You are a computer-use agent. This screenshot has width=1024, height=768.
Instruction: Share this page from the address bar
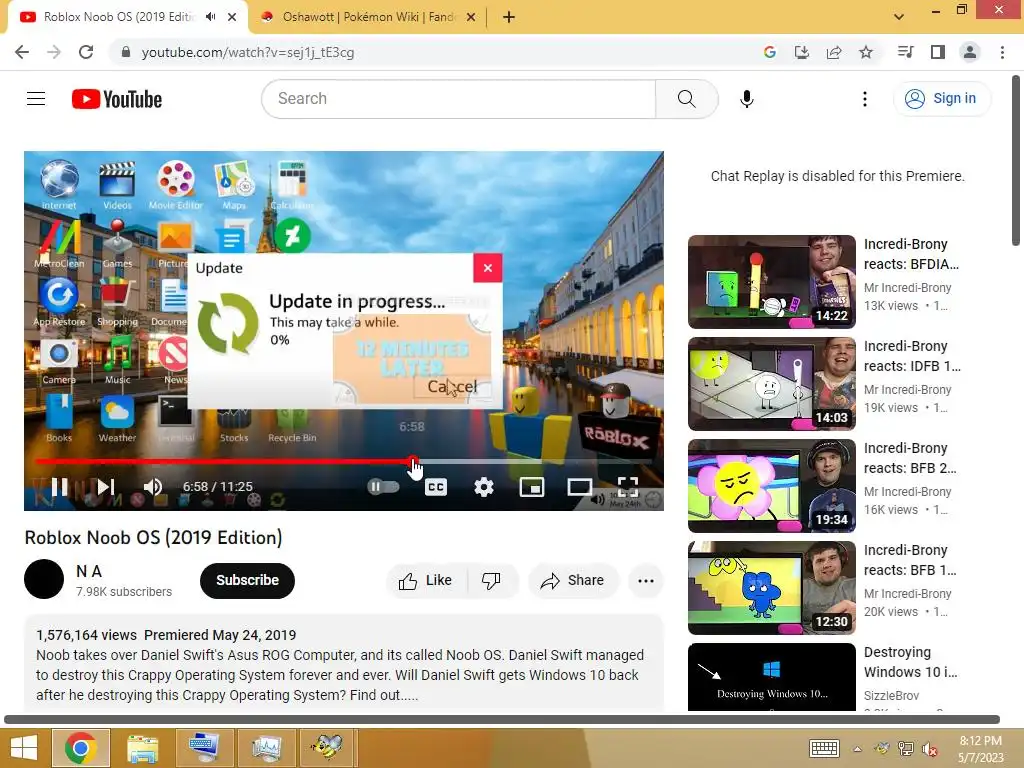click(834, 52)
